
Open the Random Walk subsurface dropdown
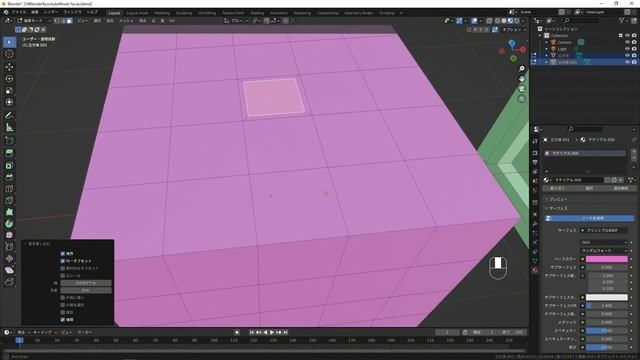click(x=603, y=251)
